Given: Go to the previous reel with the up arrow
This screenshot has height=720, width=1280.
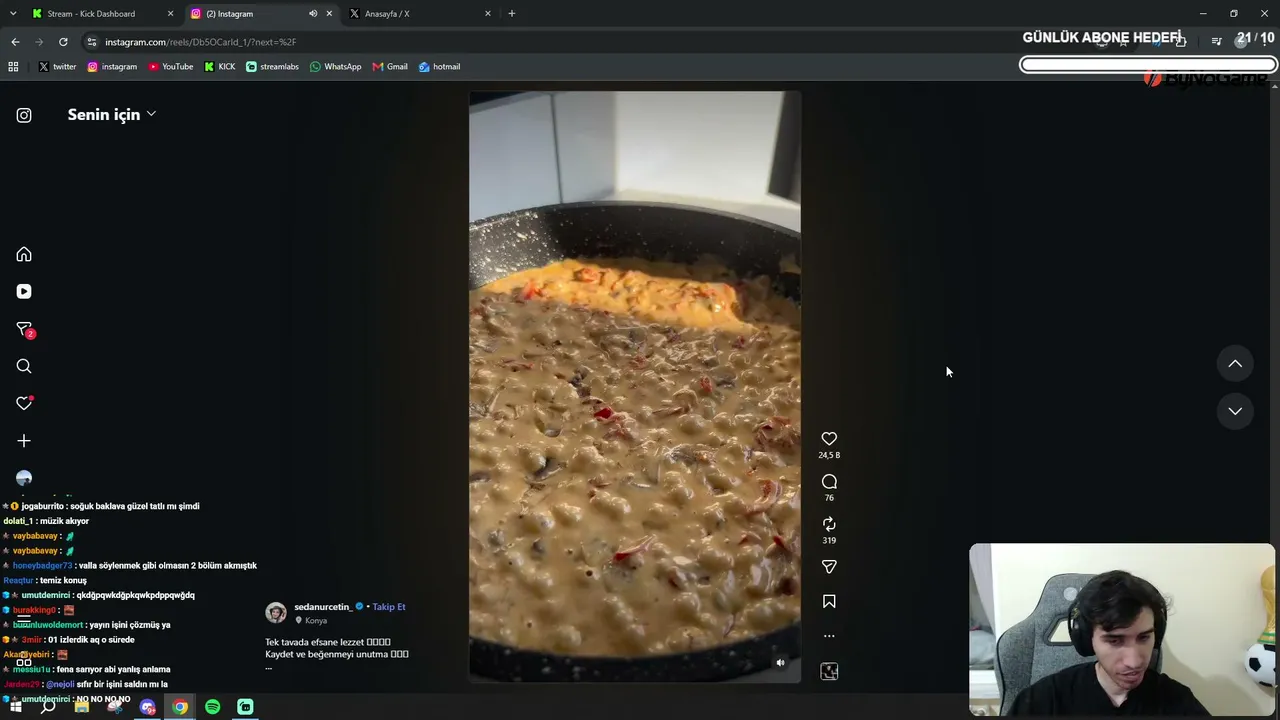Looking at the screenshot, I should pos(1235,364).
